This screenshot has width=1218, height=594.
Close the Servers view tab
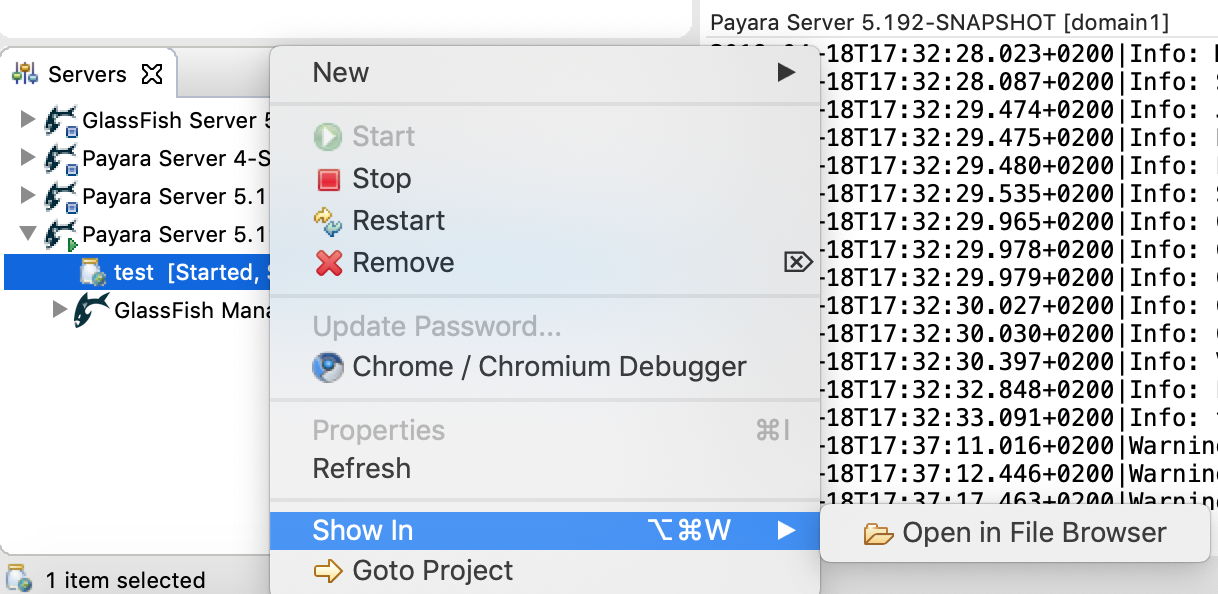tap(152, 74)
